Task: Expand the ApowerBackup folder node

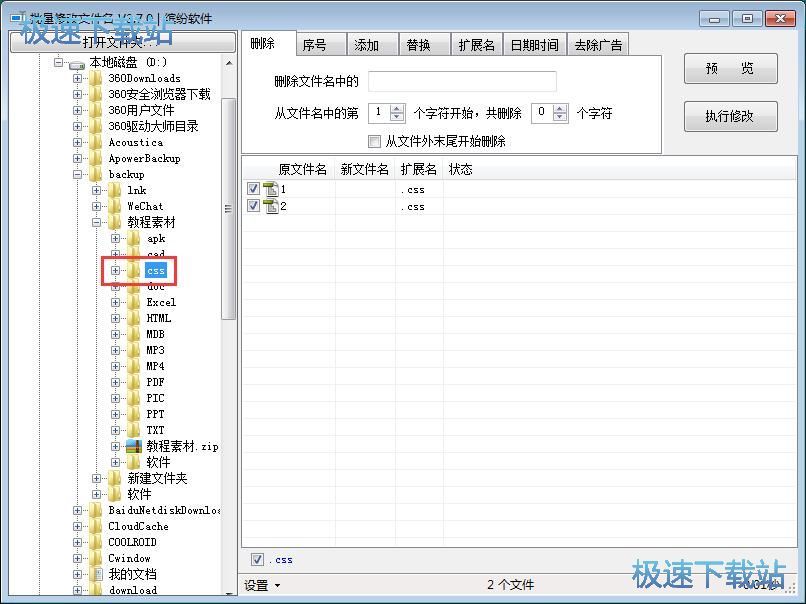Action: (77, 158)
